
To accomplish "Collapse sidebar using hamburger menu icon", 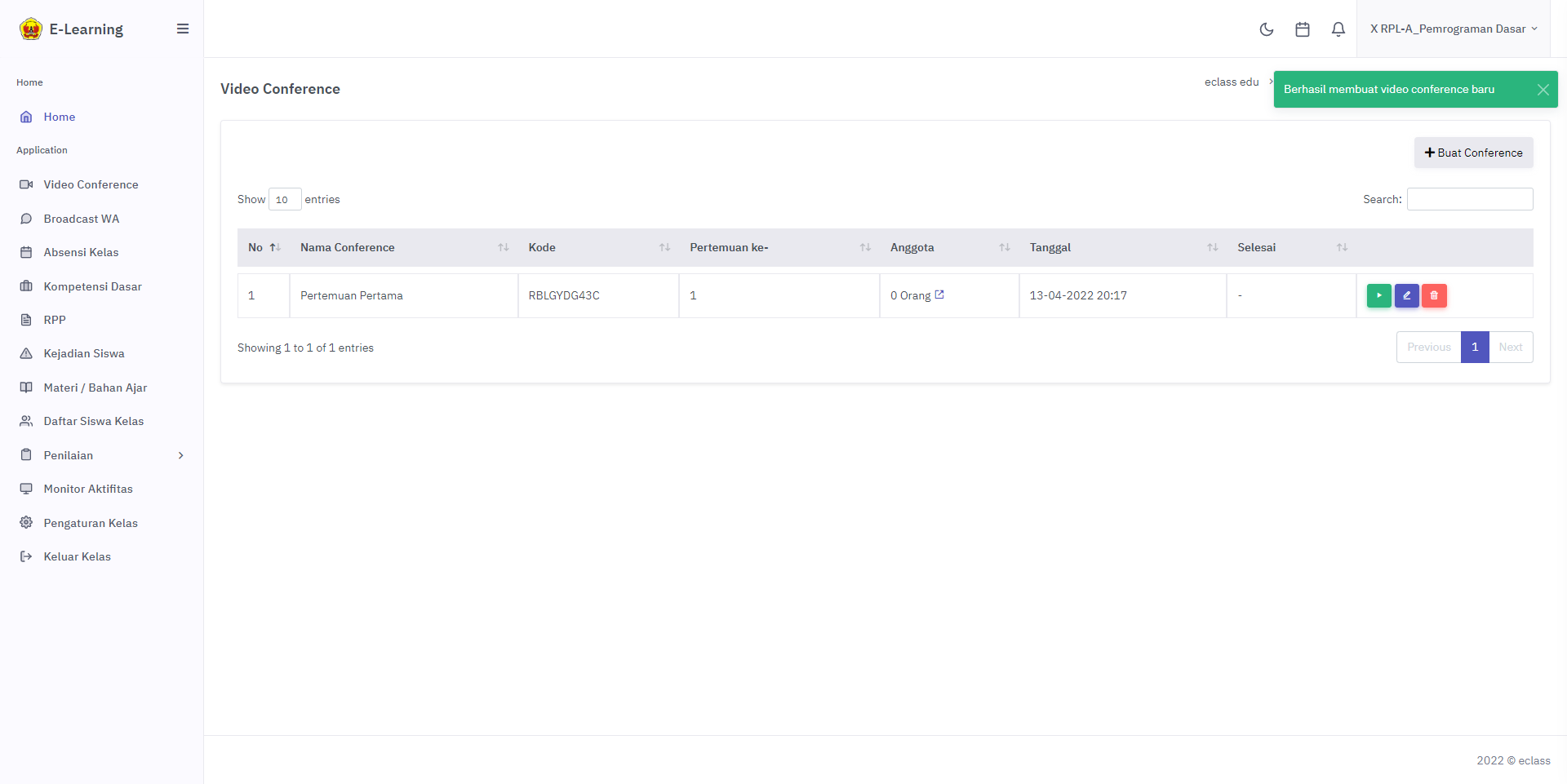I will [183, 29].
